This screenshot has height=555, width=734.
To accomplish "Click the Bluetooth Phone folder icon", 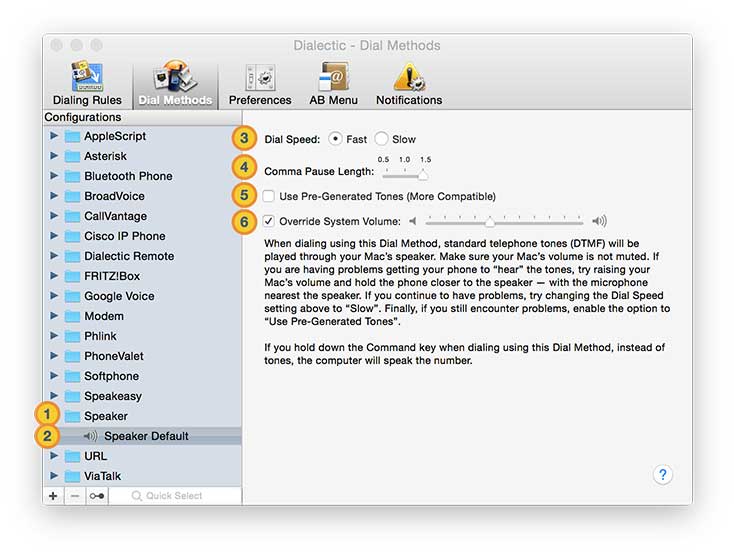I will coord(72,176).
